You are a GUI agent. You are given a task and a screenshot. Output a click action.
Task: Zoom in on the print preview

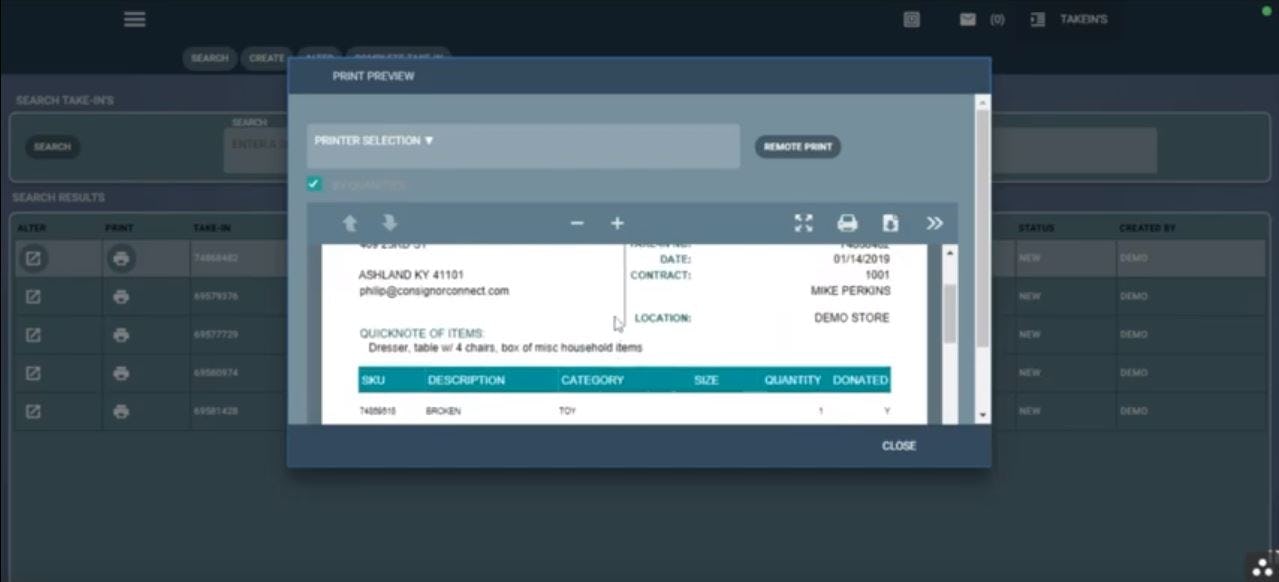tap(617, 223)
